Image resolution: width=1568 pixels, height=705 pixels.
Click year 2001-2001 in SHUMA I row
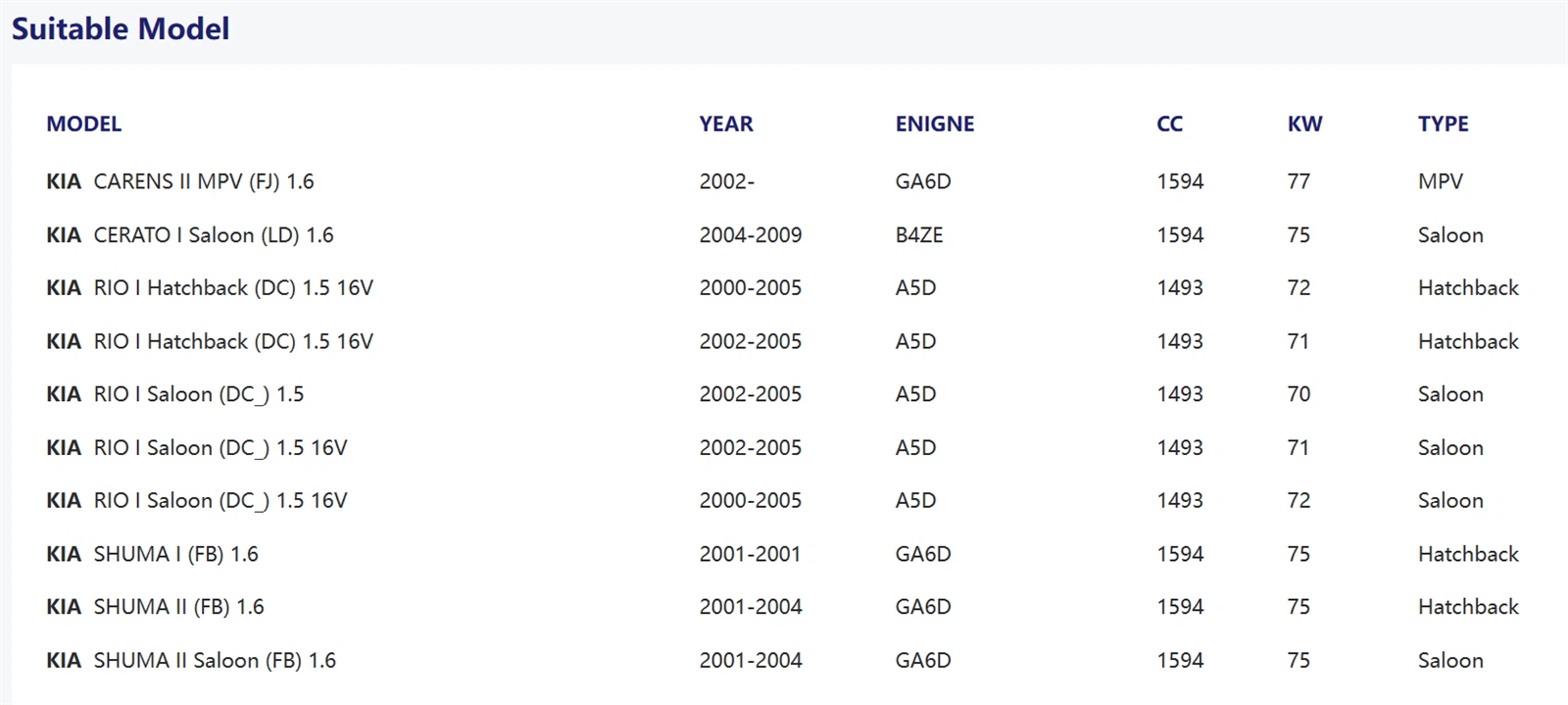point(750,554)
